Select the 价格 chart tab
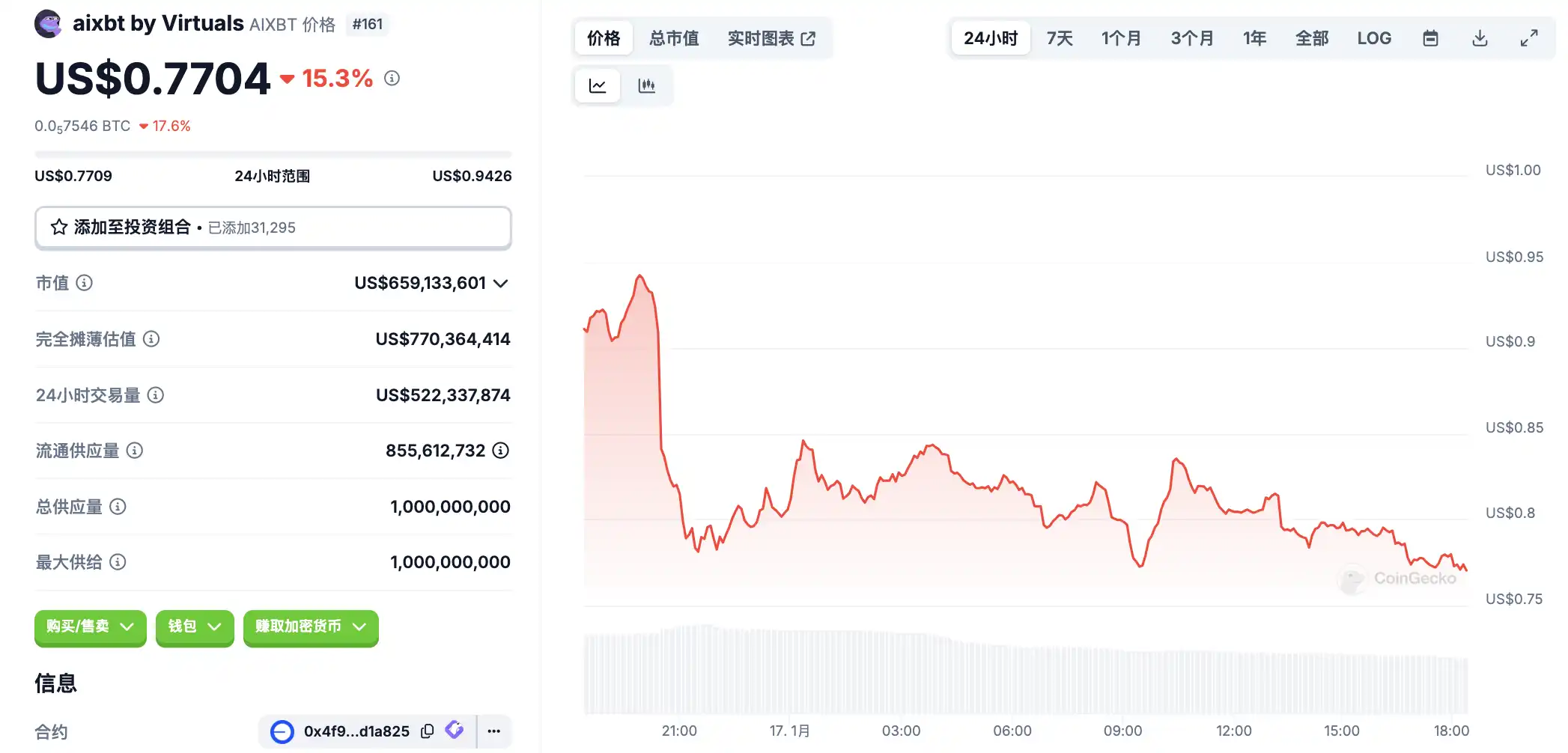 click(x=604, y=38)
